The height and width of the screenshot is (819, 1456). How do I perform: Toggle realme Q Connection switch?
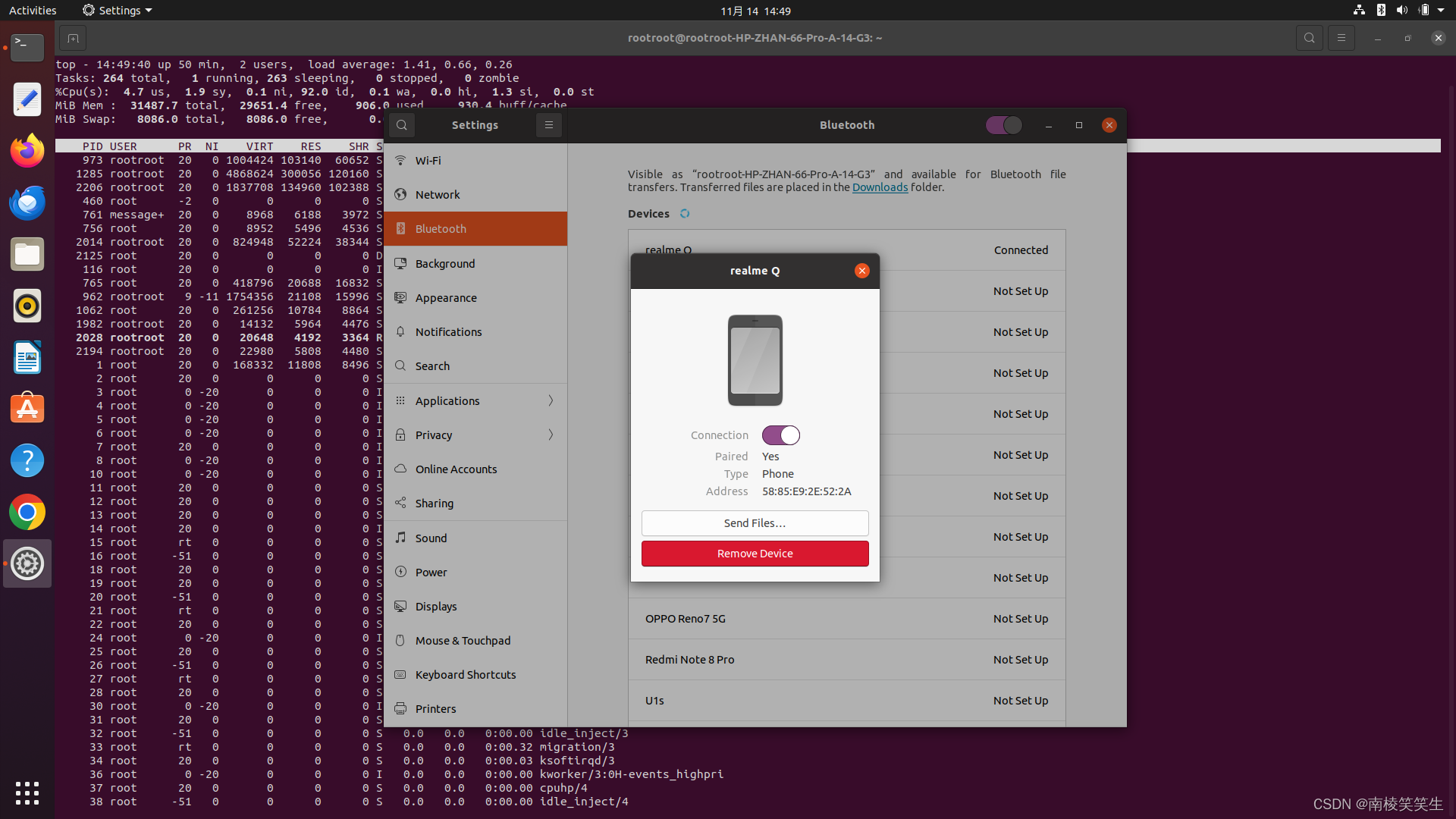point(780,435)
